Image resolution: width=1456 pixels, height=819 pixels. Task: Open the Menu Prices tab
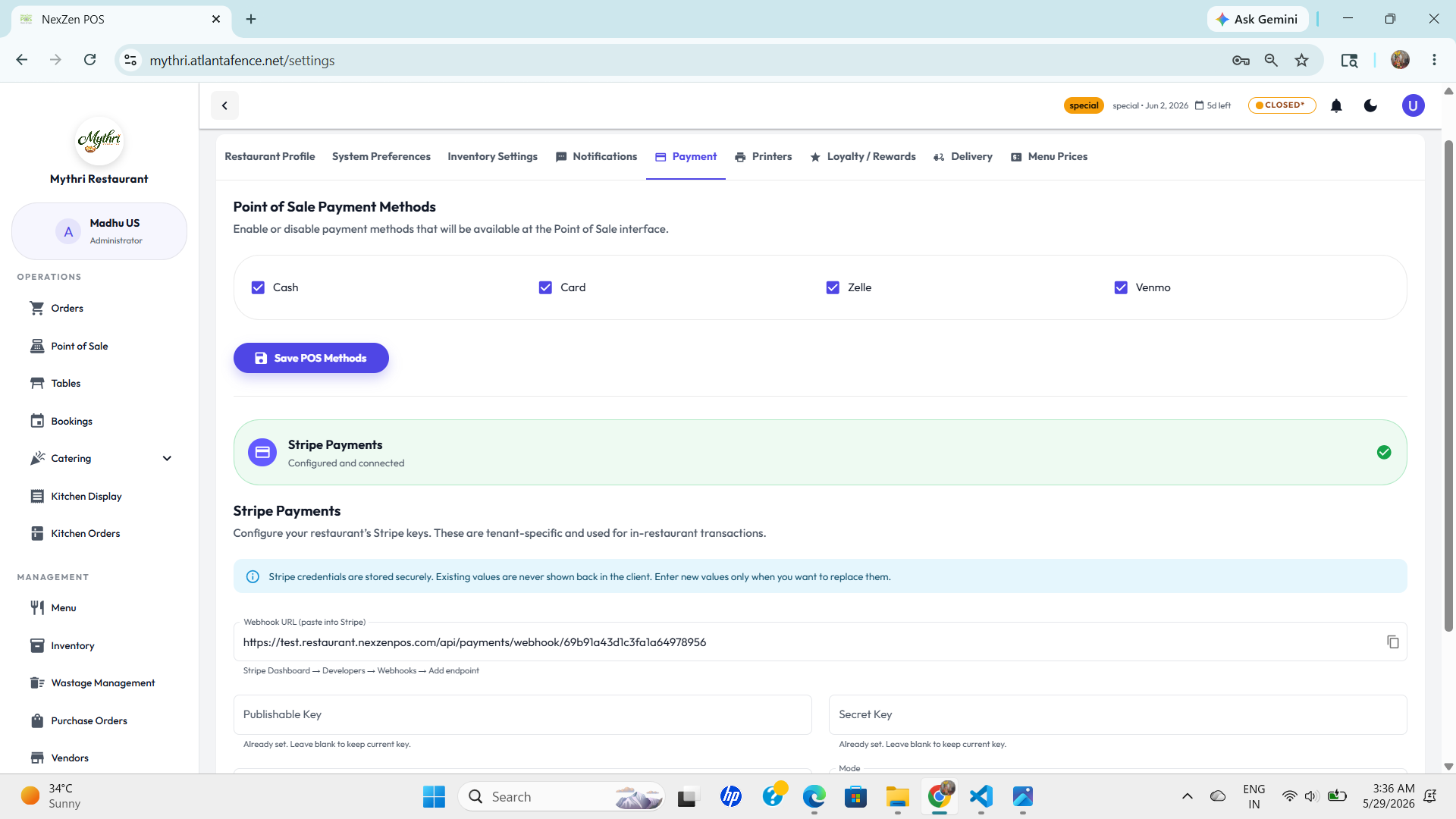click(x=1049, y=156)
